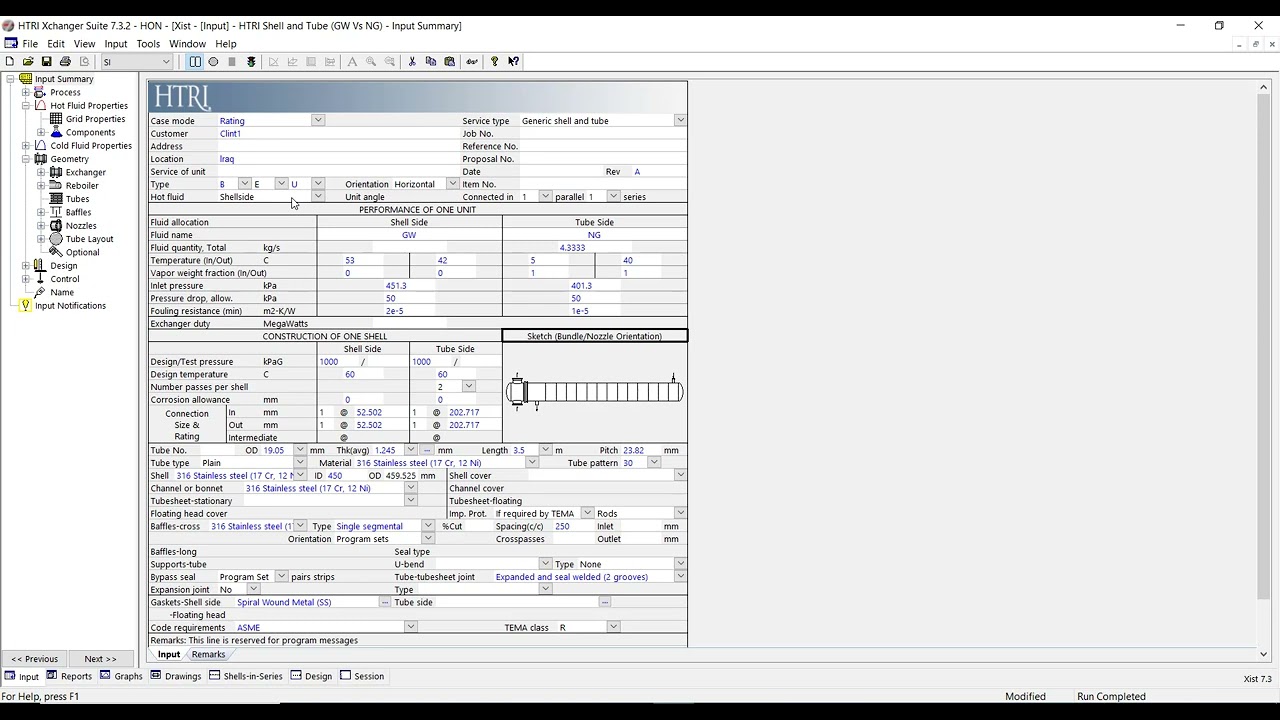The height and width of the screenshot is (720, 1280).
Task: Select the Optional item in the tree
Action: point(82,253)
